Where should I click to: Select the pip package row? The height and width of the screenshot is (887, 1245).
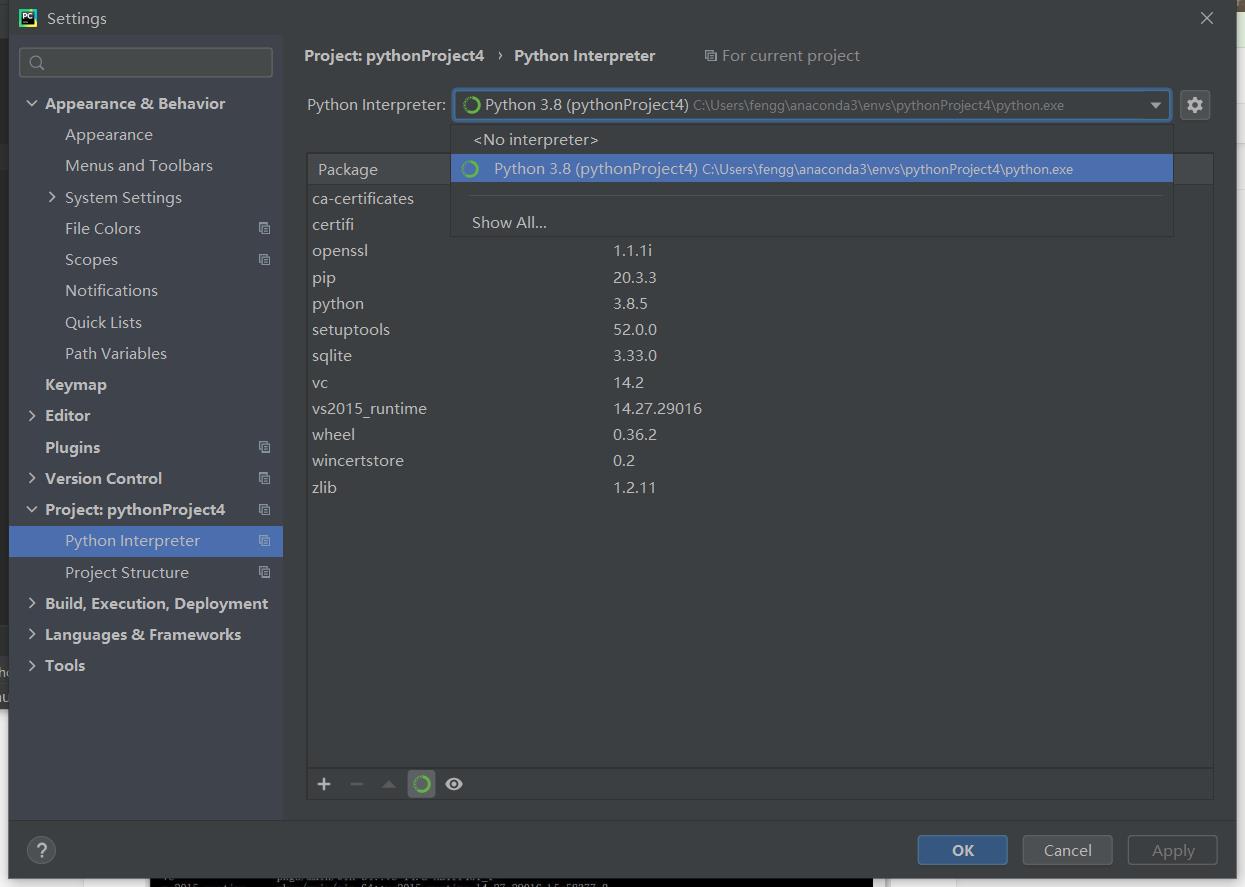coord(760,277)
